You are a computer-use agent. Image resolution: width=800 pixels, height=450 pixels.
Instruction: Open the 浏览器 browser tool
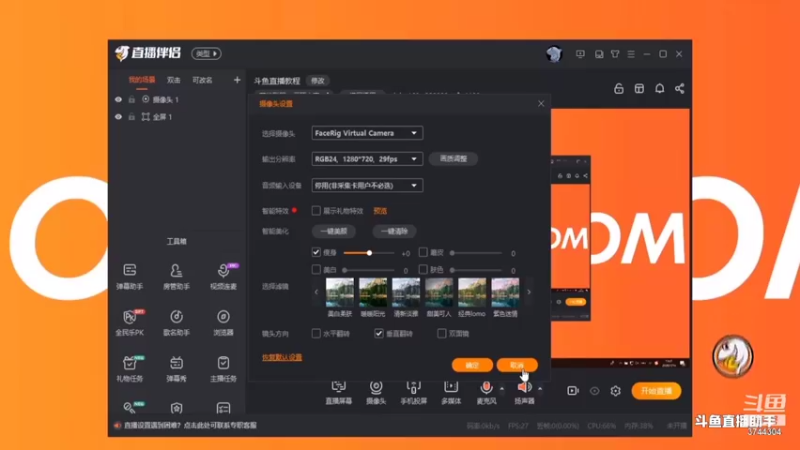[223, 322]
